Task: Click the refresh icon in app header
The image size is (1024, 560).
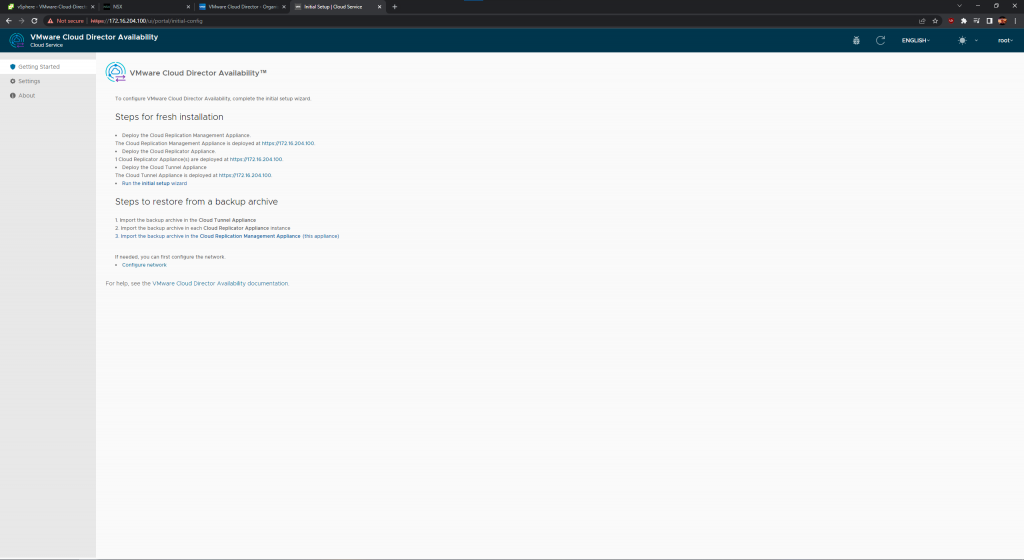Action: 880,40
